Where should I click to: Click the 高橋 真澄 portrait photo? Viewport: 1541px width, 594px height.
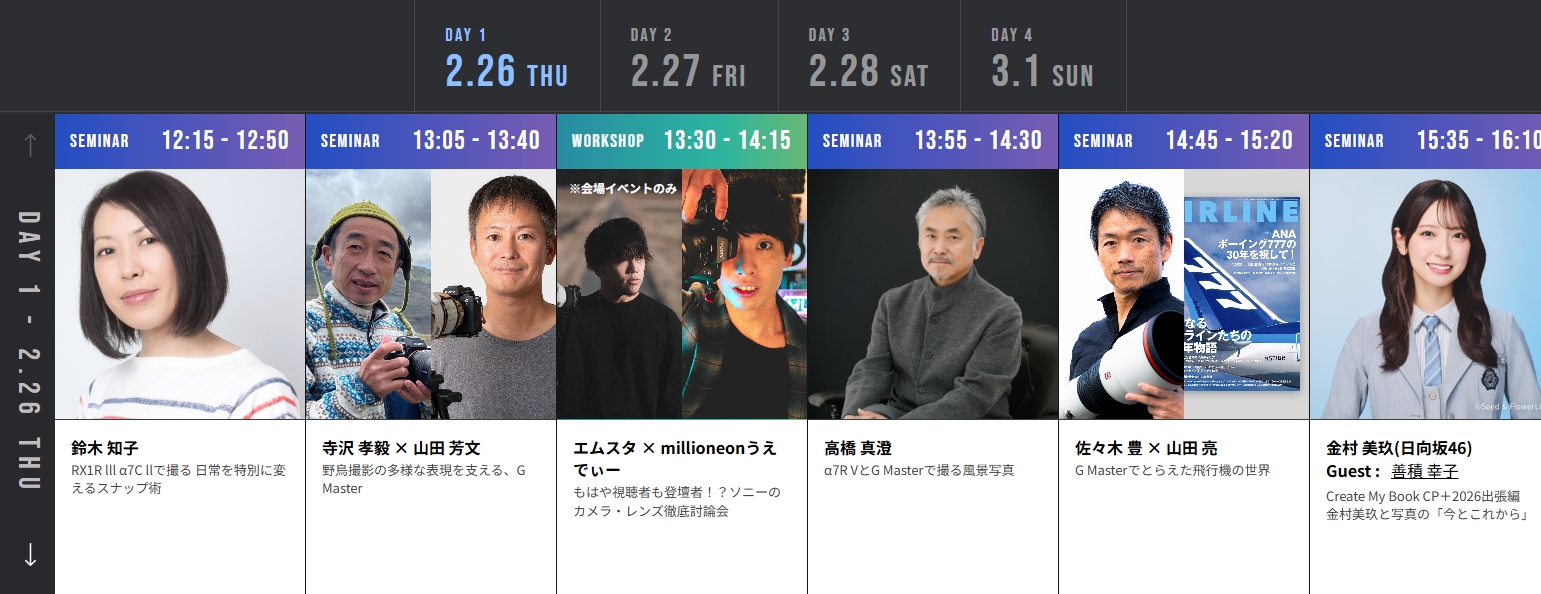(933, 294)
